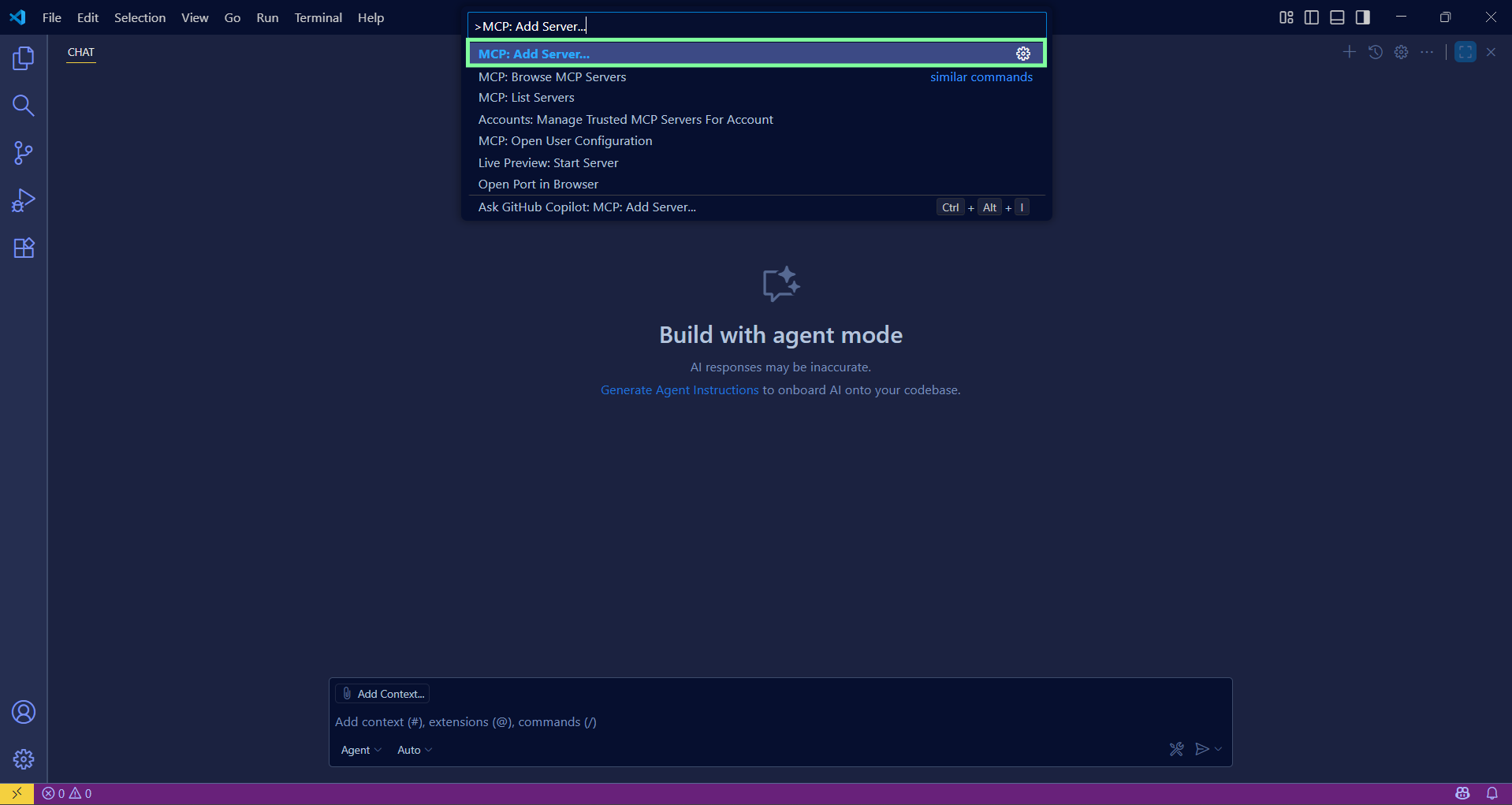Open the Accounts menu in activity bar

24,712
